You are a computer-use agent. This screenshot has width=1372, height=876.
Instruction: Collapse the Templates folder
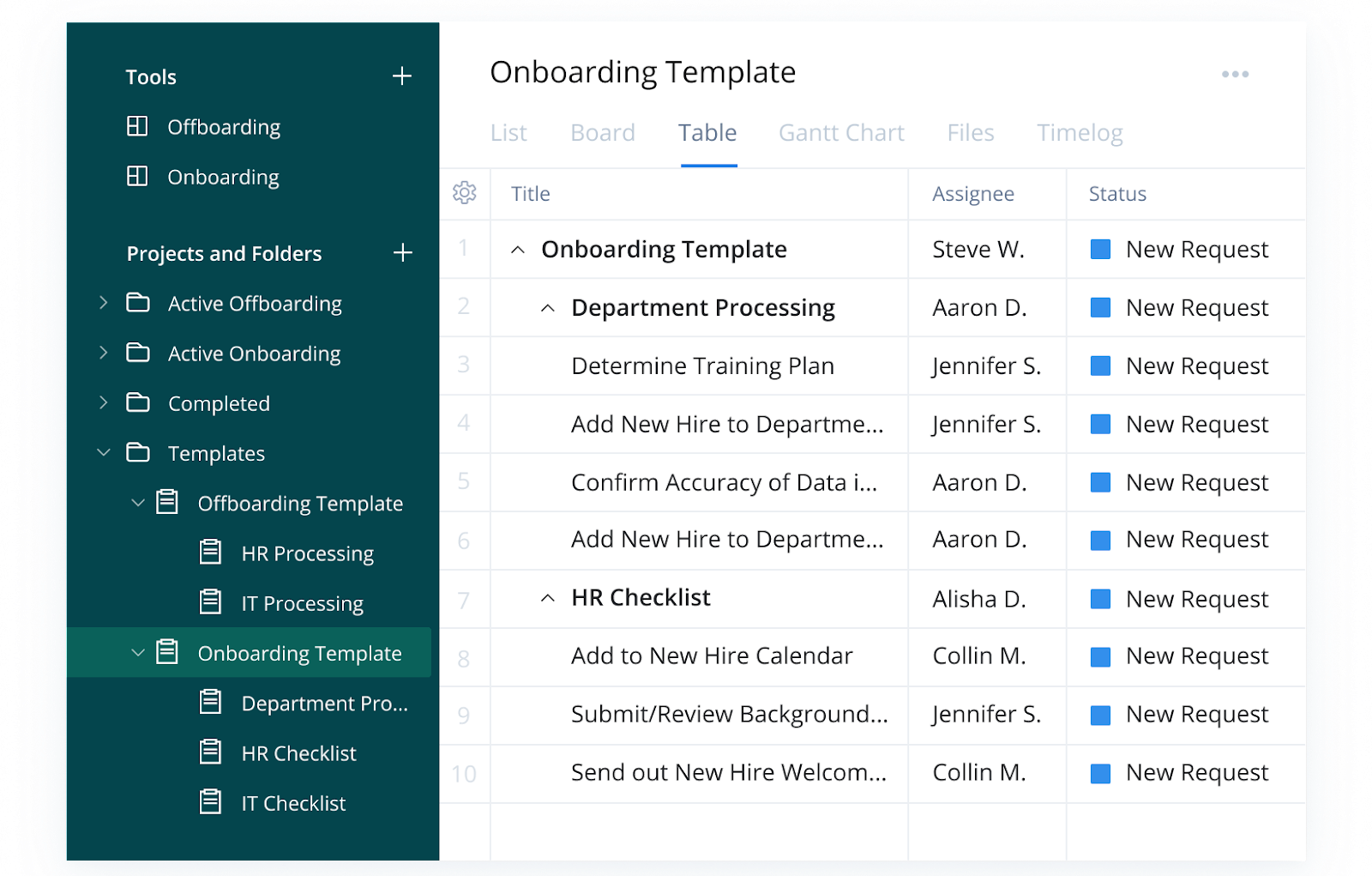click(104, 453)
